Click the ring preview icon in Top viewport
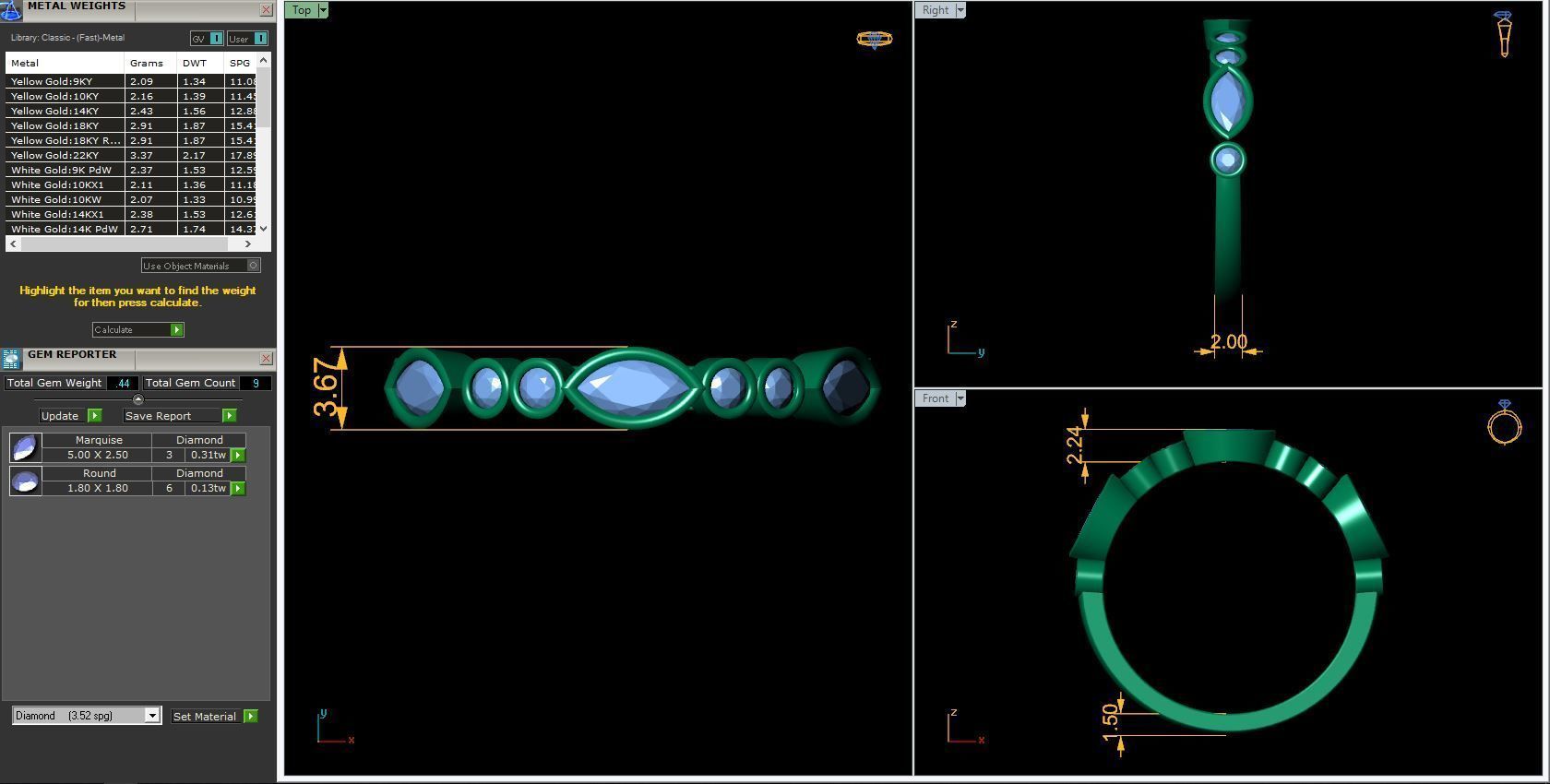Image resolution: width=1550 pixels, height=784 pixels. click(874, 40)
